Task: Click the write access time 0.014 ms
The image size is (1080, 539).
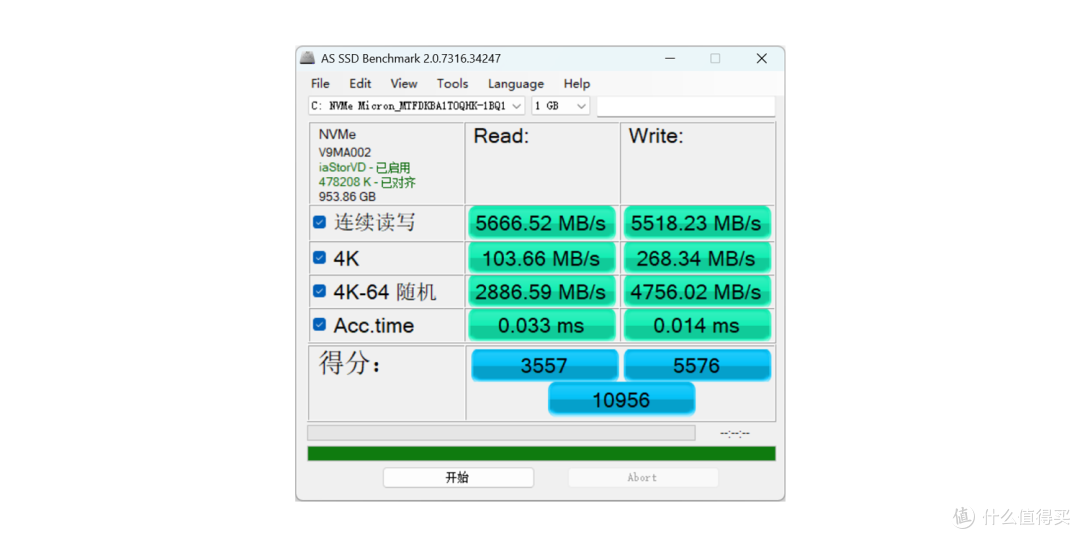Action: tap(696, 325)
